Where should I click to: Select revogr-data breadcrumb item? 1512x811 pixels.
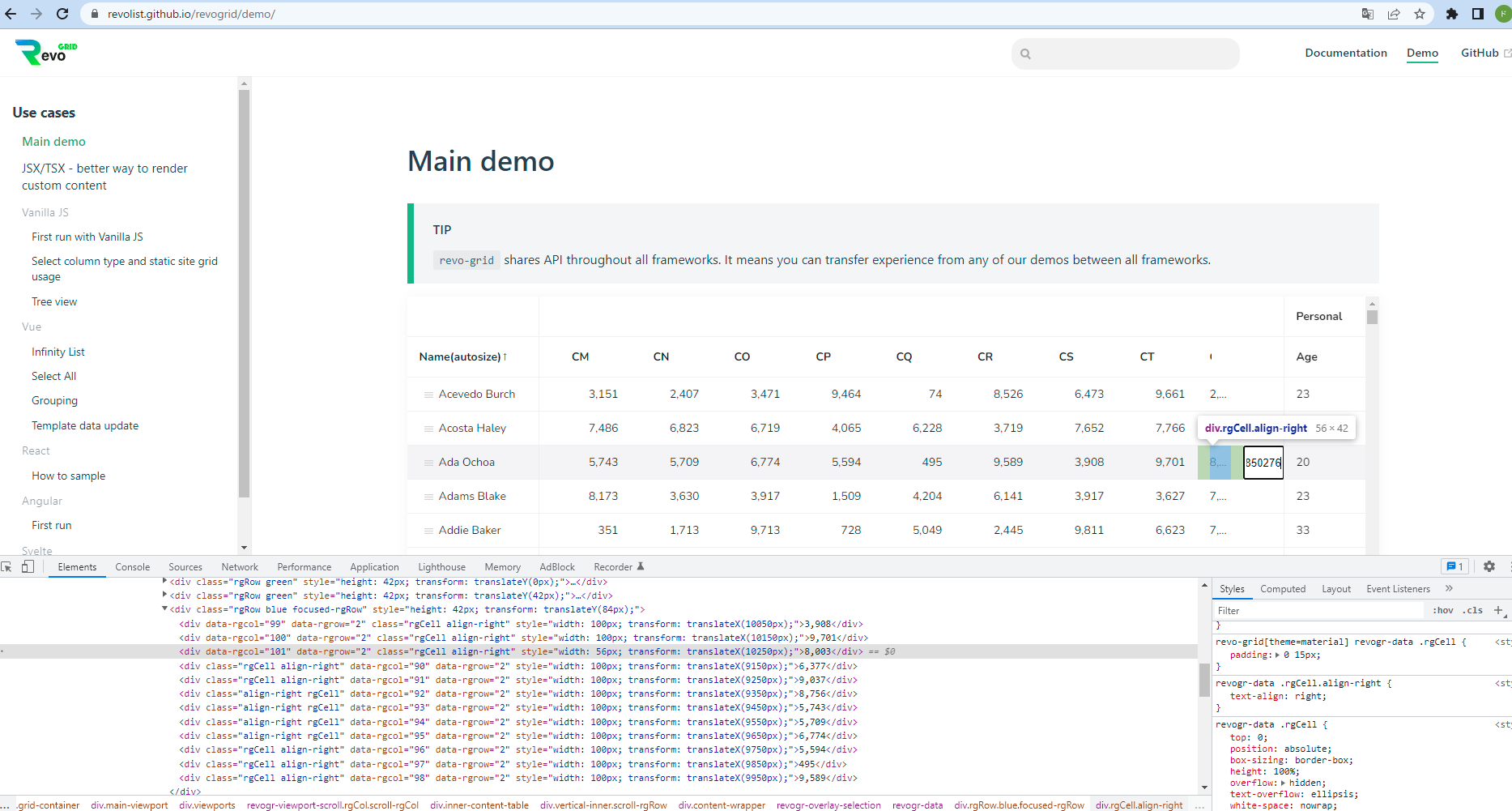point(918,805)
